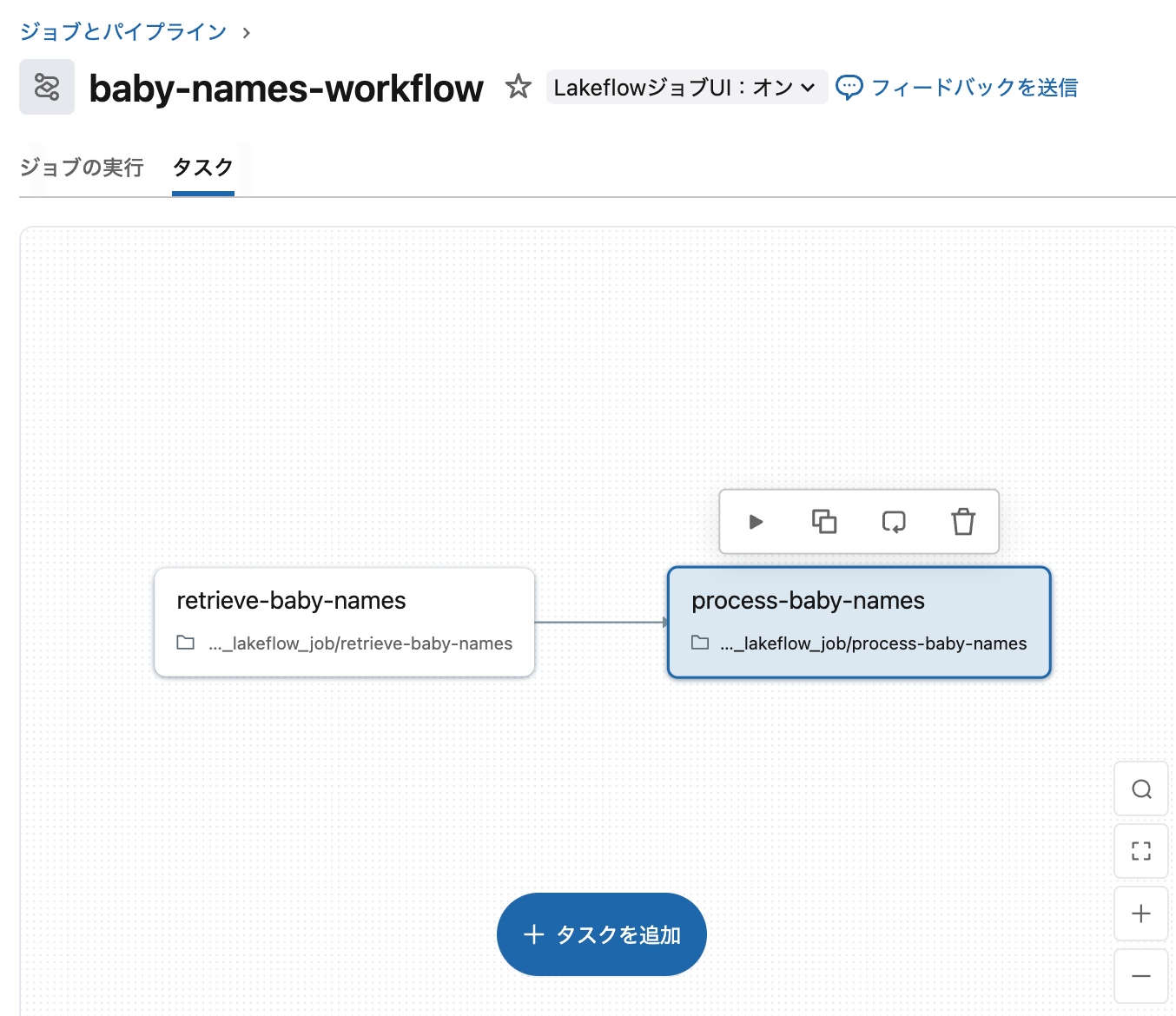Select the タスク tab
The height and width of the screenshot is (1016, 1176).
203,167
